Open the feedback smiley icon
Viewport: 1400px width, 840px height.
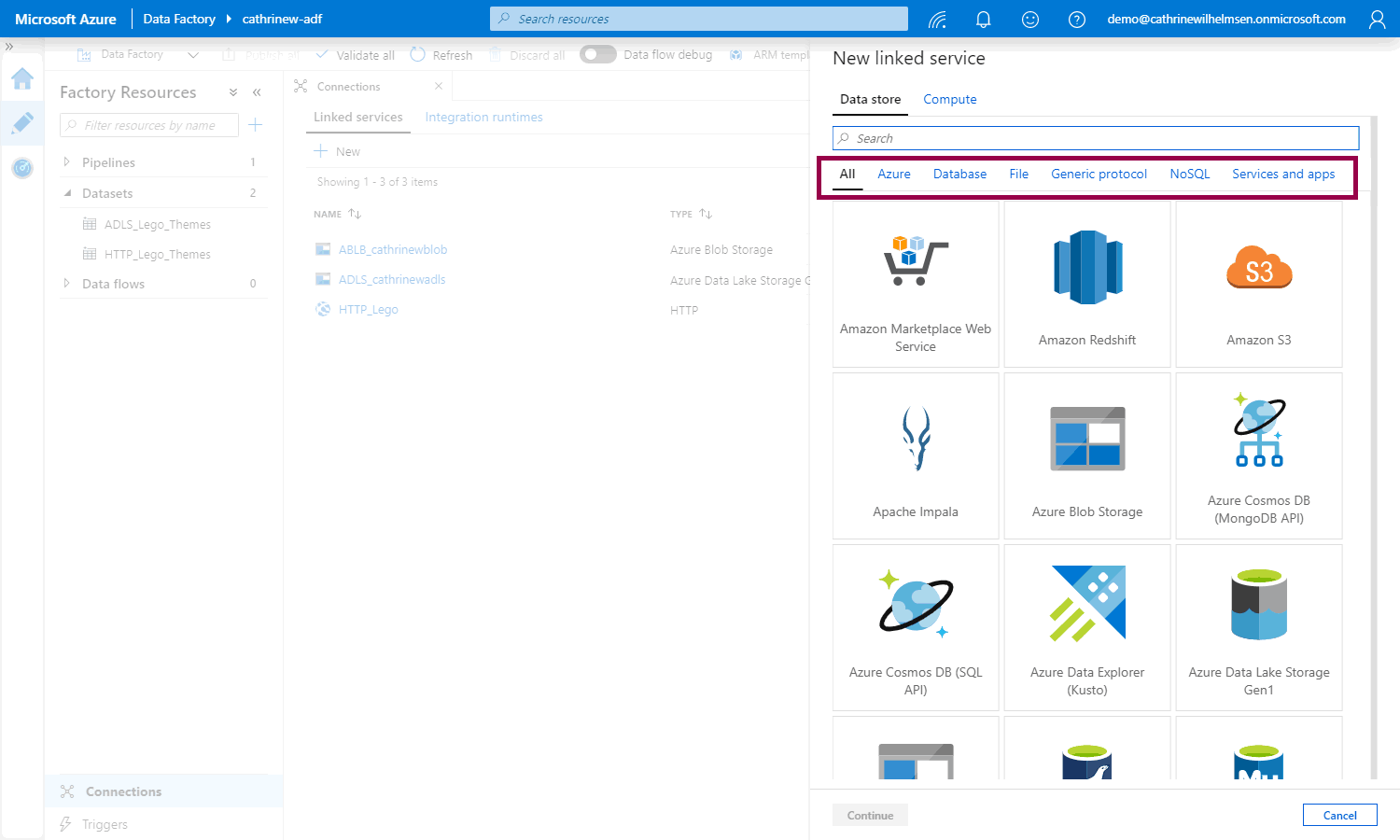[1029, 19]
